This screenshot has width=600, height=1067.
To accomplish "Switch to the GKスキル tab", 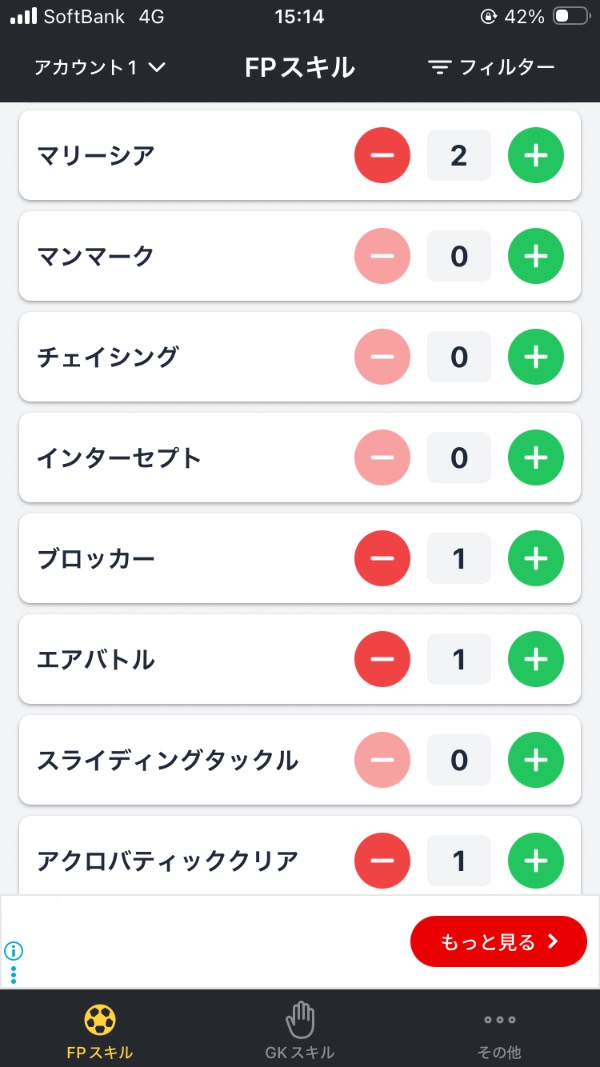I will point(300,1031).
